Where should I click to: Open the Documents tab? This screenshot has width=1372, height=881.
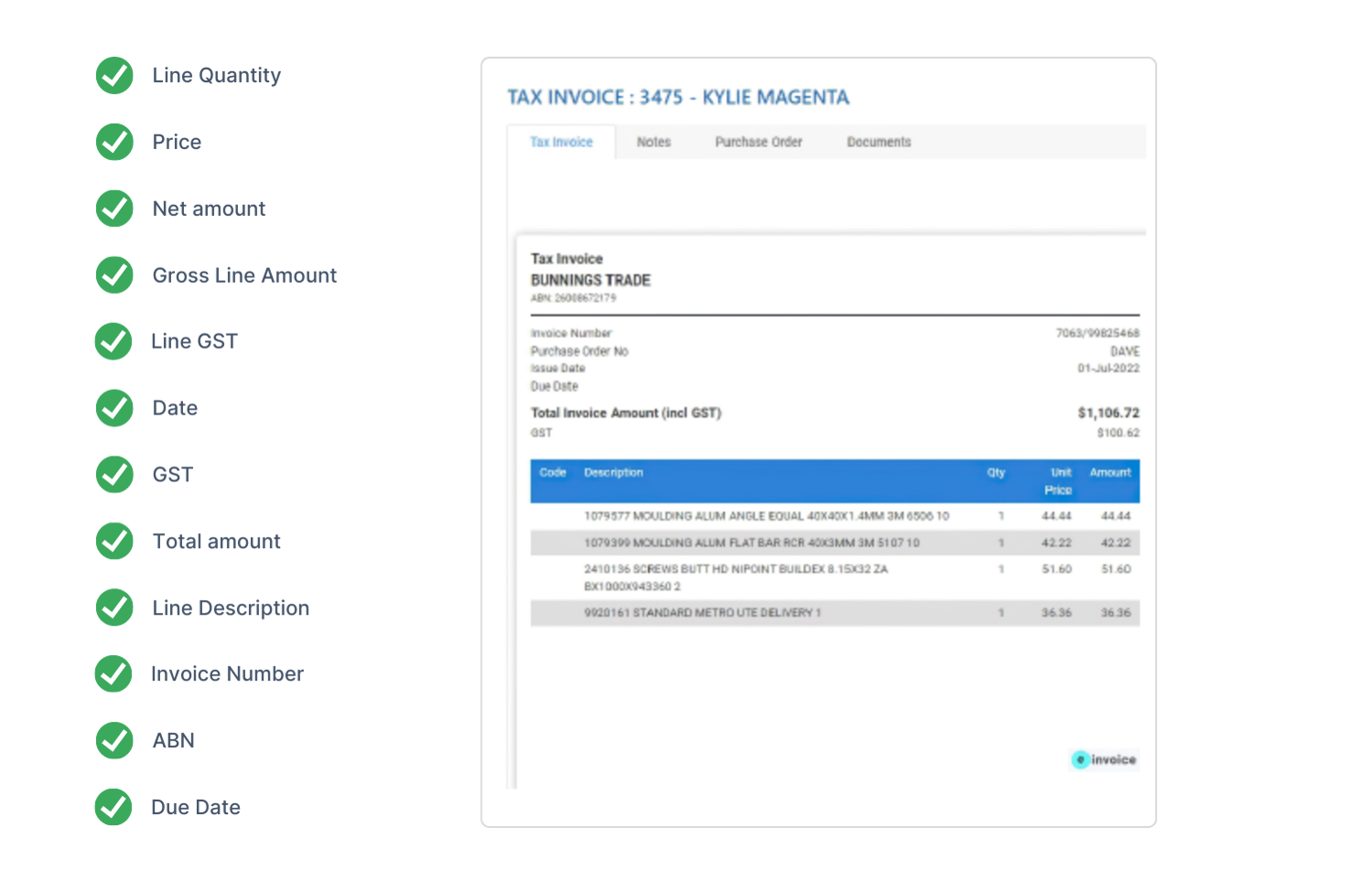tap(878, 142)
